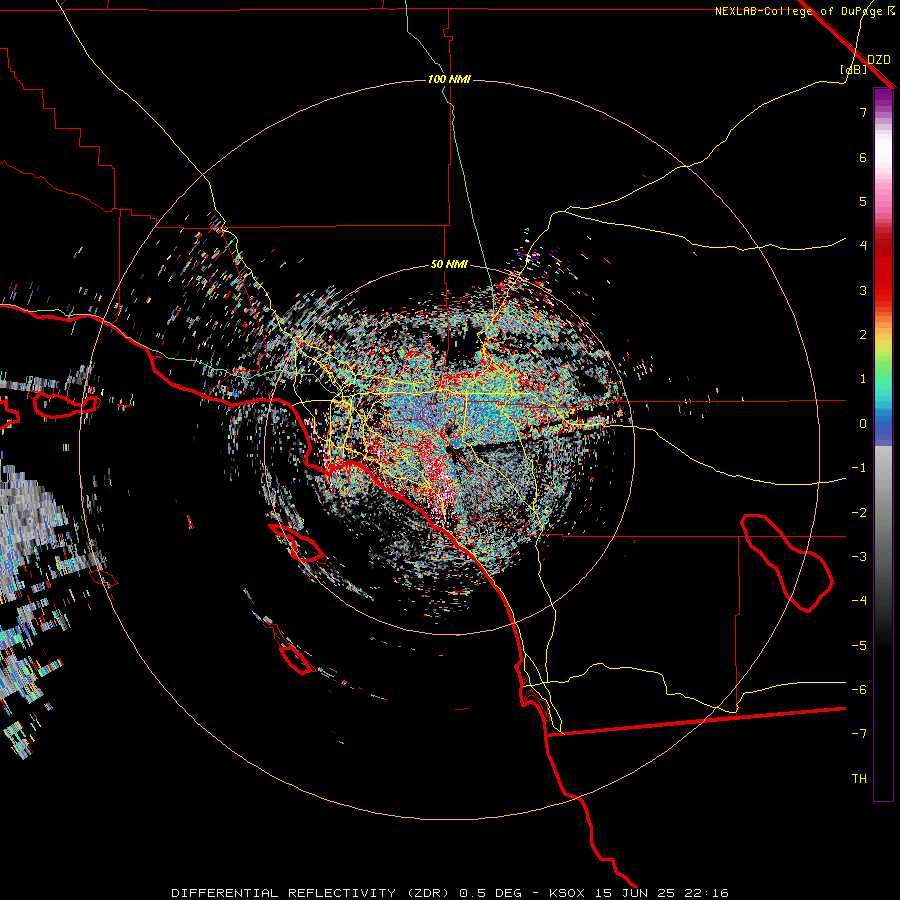Click the DZD product label
The image size is (900, 900).
(x=879, y=59)
